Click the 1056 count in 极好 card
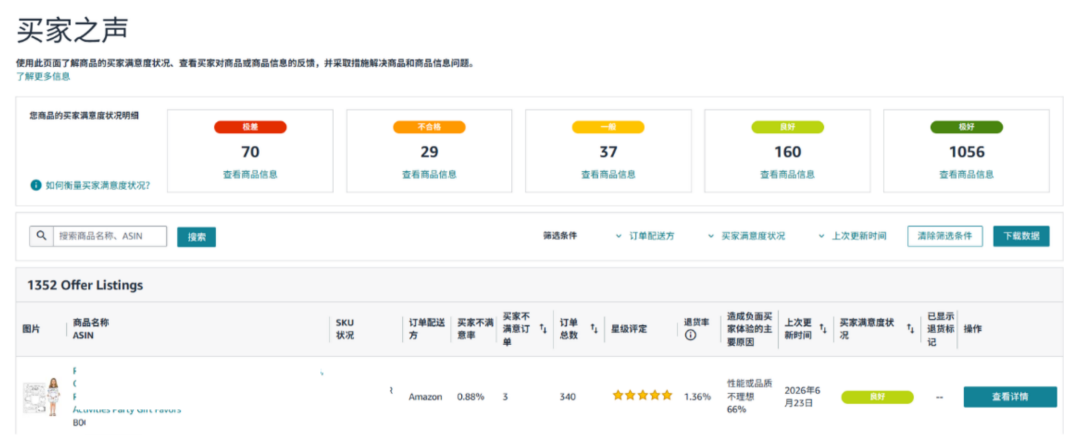Viewport: 1080px width, 442px height. pos(966,152)
